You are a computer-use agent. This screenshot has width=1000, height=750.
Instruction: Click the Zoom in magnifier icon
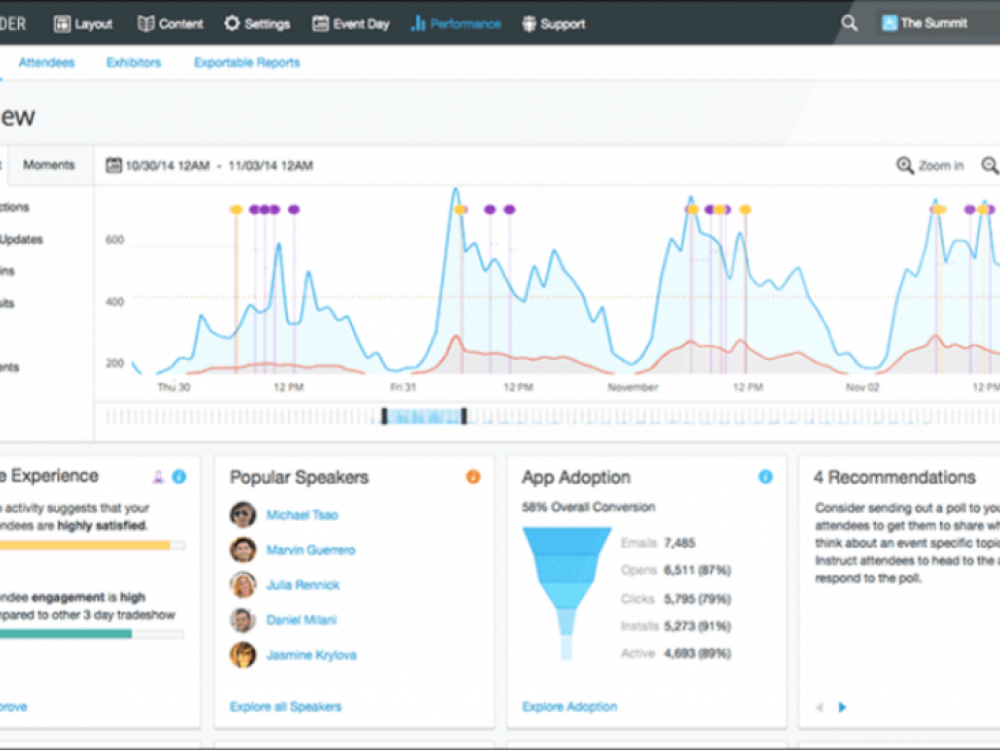(x=905, y=166)
